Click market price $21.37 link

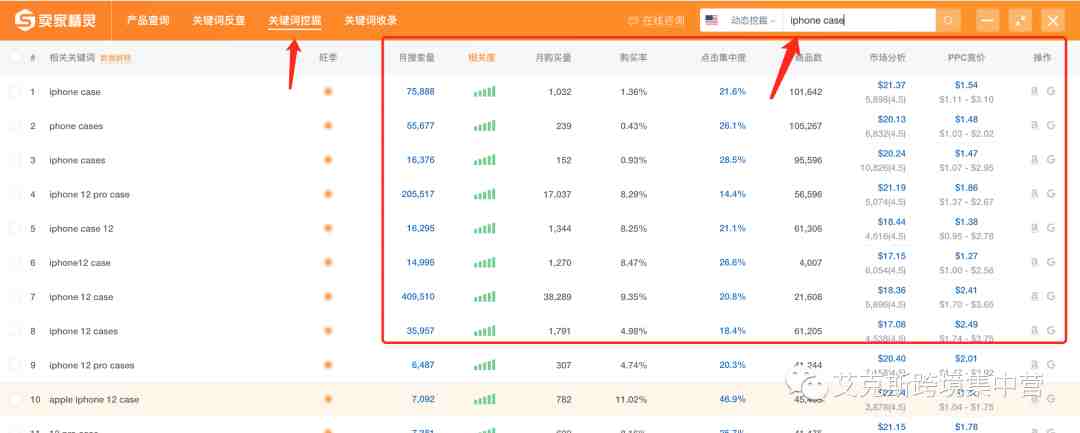tap(891, 85)
